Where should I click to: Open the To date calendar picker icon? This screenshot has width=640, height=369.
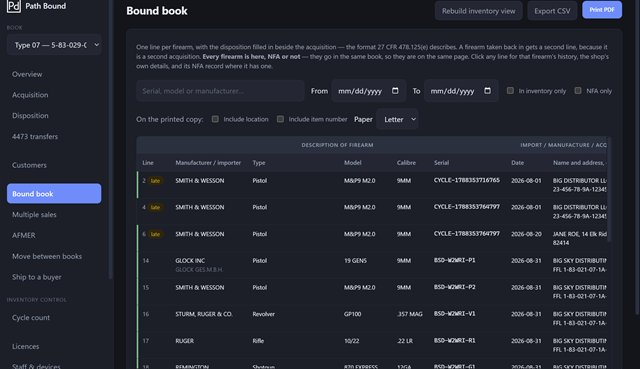487,91
